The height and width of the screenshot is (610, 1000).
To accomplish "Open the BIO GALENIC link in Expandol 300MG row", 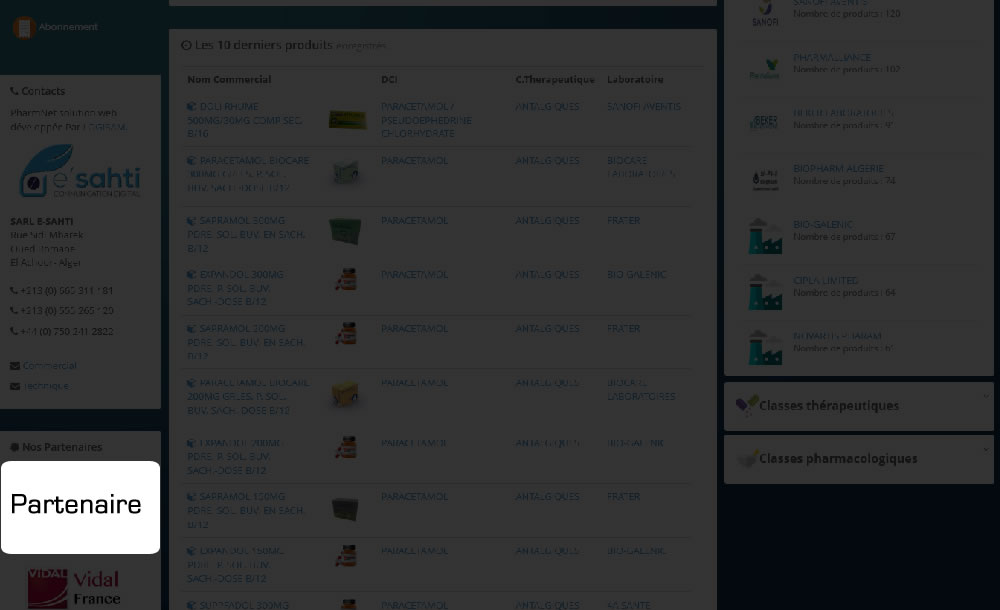I will tap(636, 274).
